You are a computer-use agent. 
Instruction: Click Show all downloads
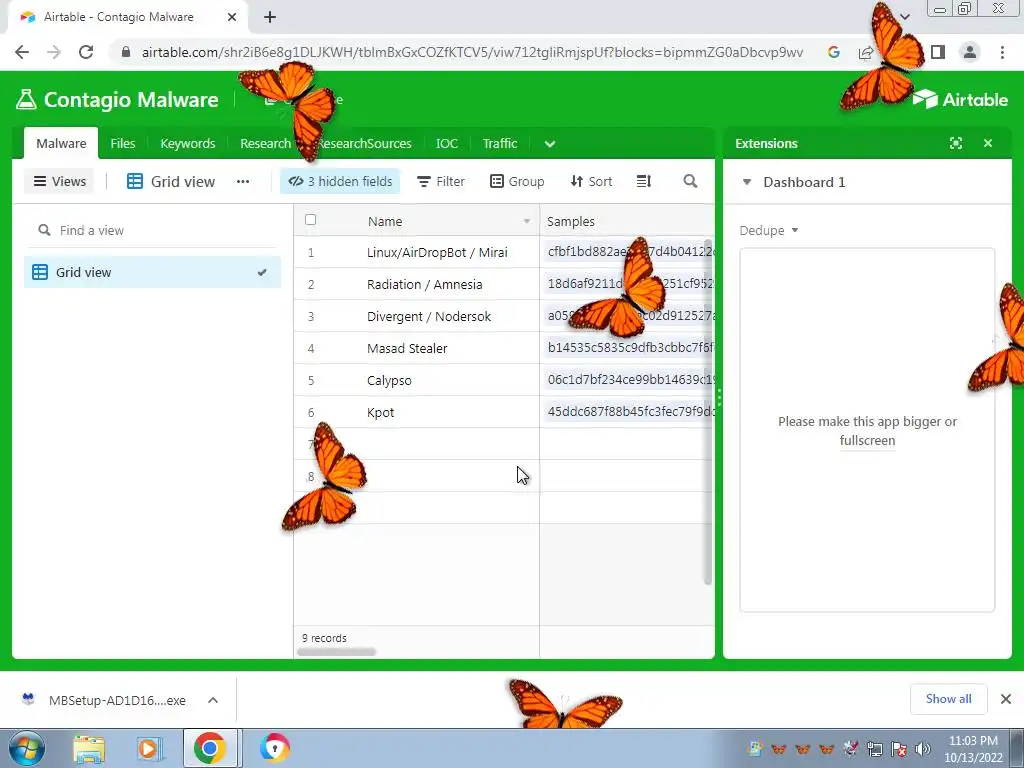[x=948, y=699]
